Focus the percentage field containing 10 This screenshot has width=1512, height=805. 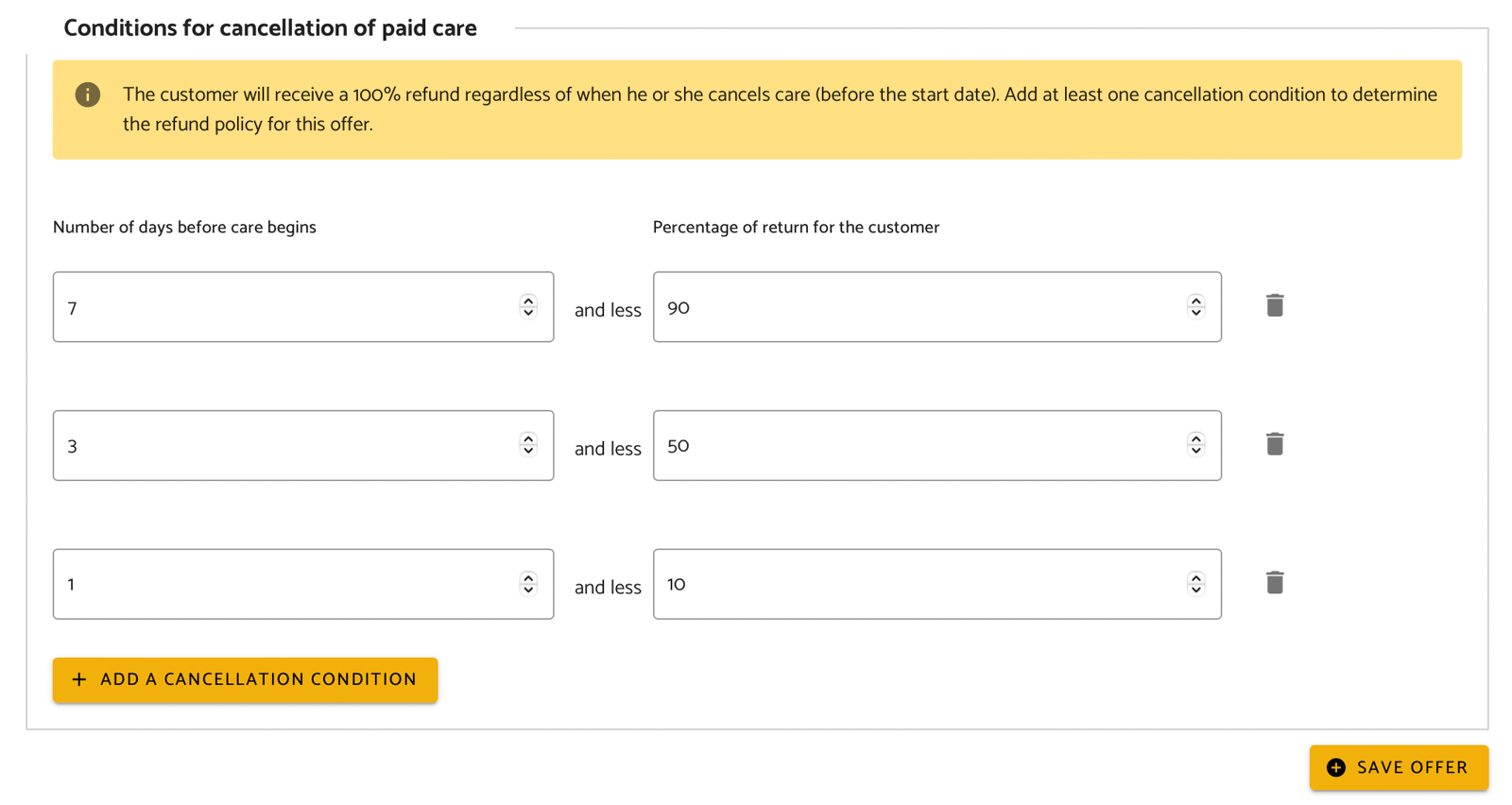coord(936,584)
